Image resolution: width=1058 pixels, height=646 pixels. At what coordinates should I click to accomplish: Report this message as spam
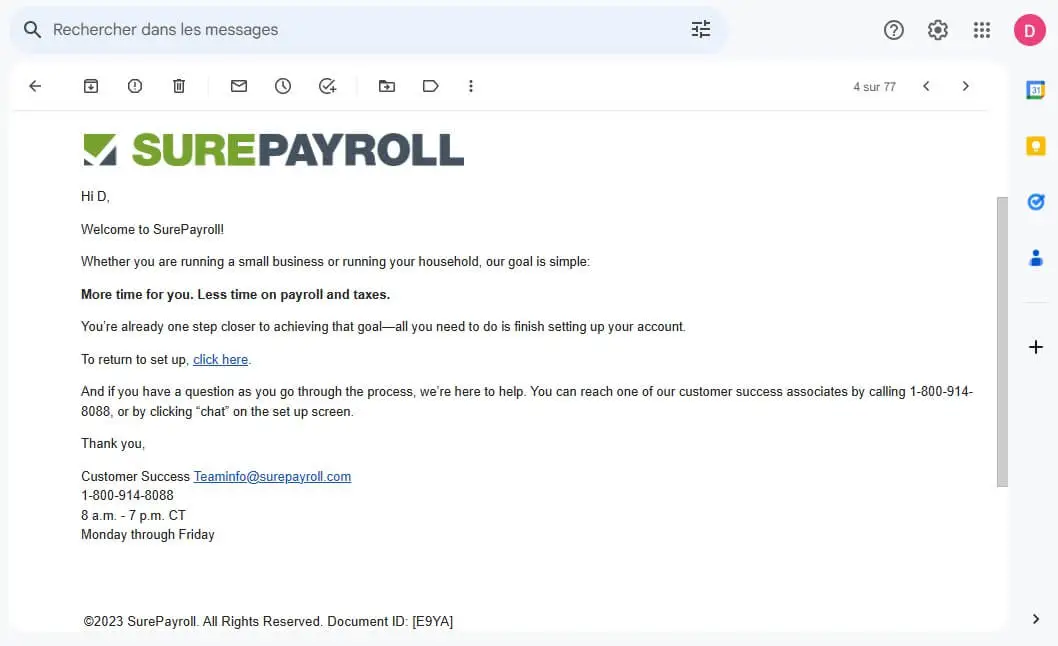pos(135,86)
